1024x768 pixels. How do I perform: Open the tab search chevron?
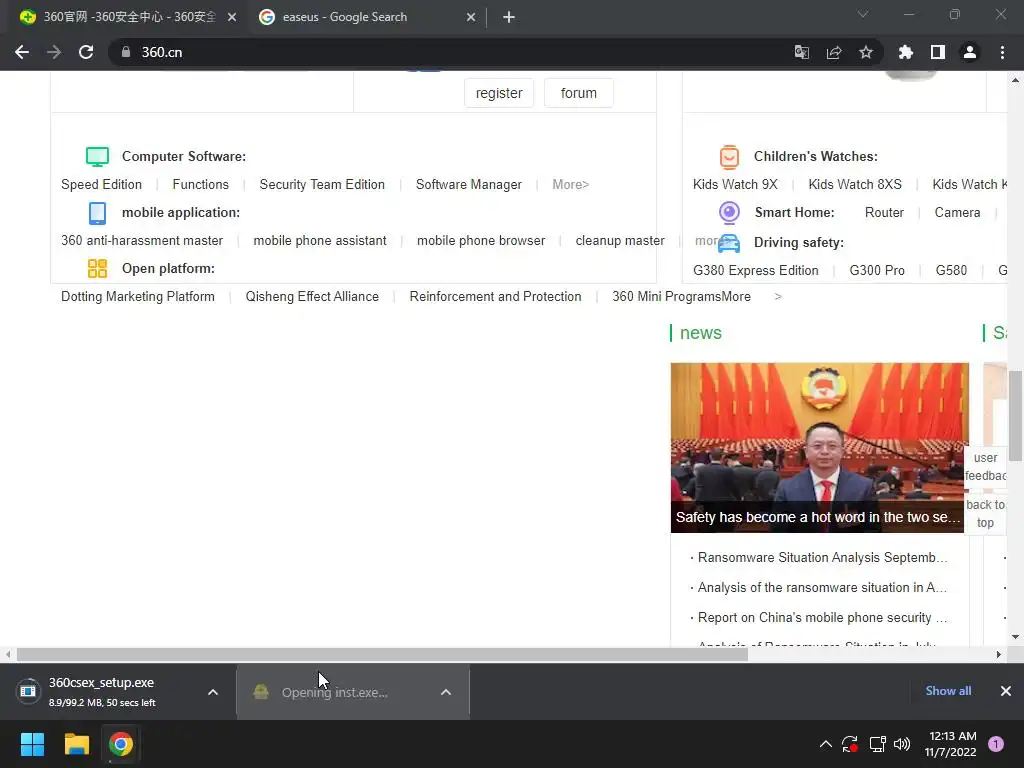(863, 14)
